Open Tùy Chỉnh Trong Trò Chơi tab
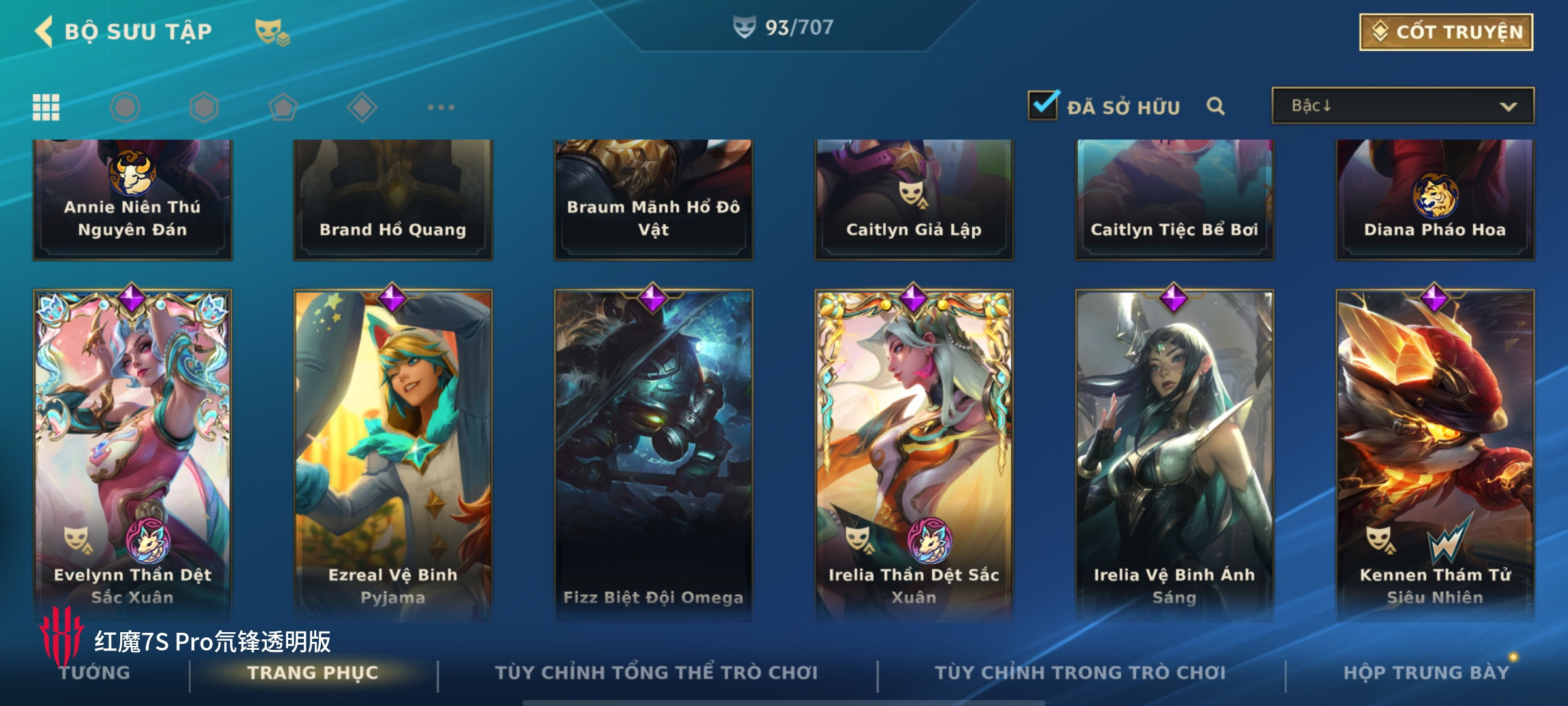 [1079, 673]
